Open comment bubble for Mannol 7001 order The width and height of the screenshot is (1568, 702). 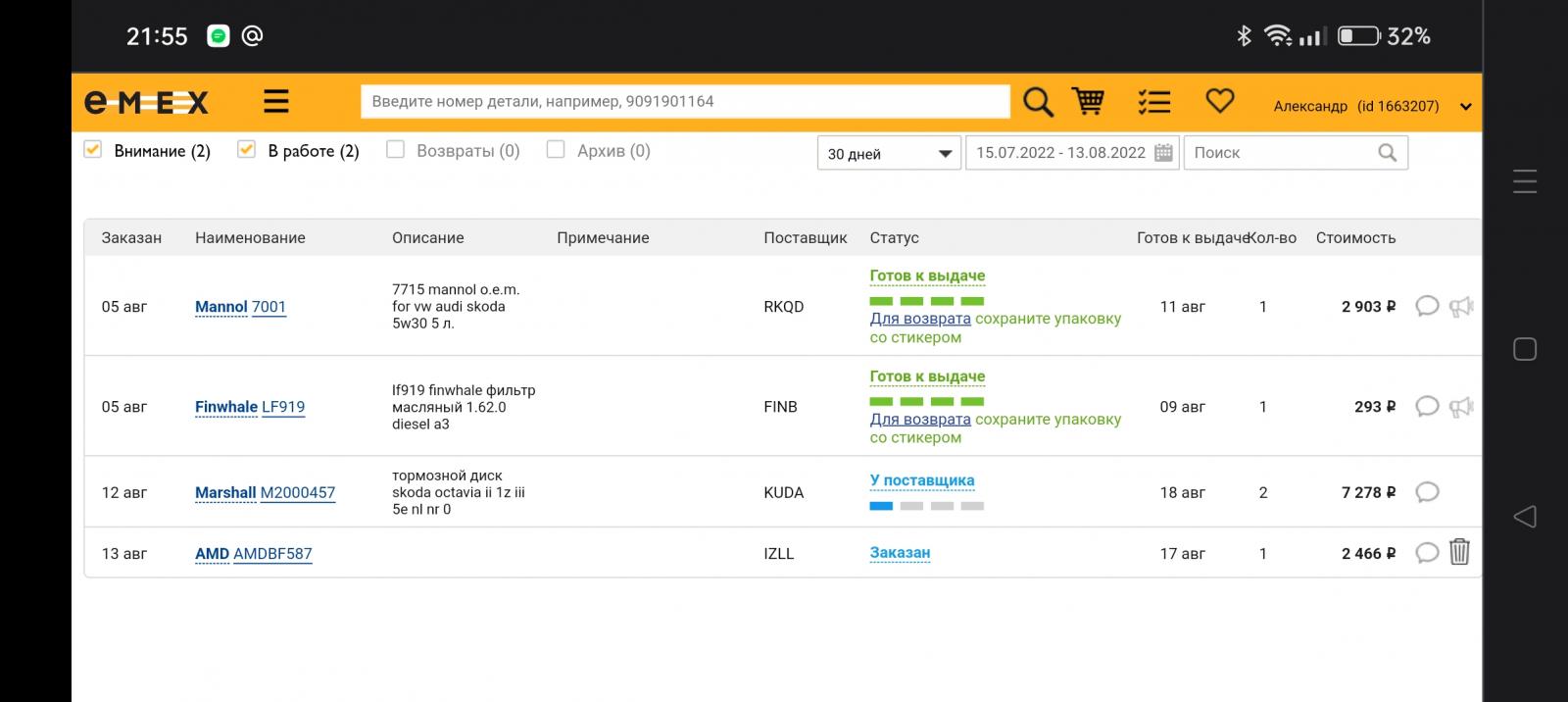pyautogui.click(x=1427, y=306)
